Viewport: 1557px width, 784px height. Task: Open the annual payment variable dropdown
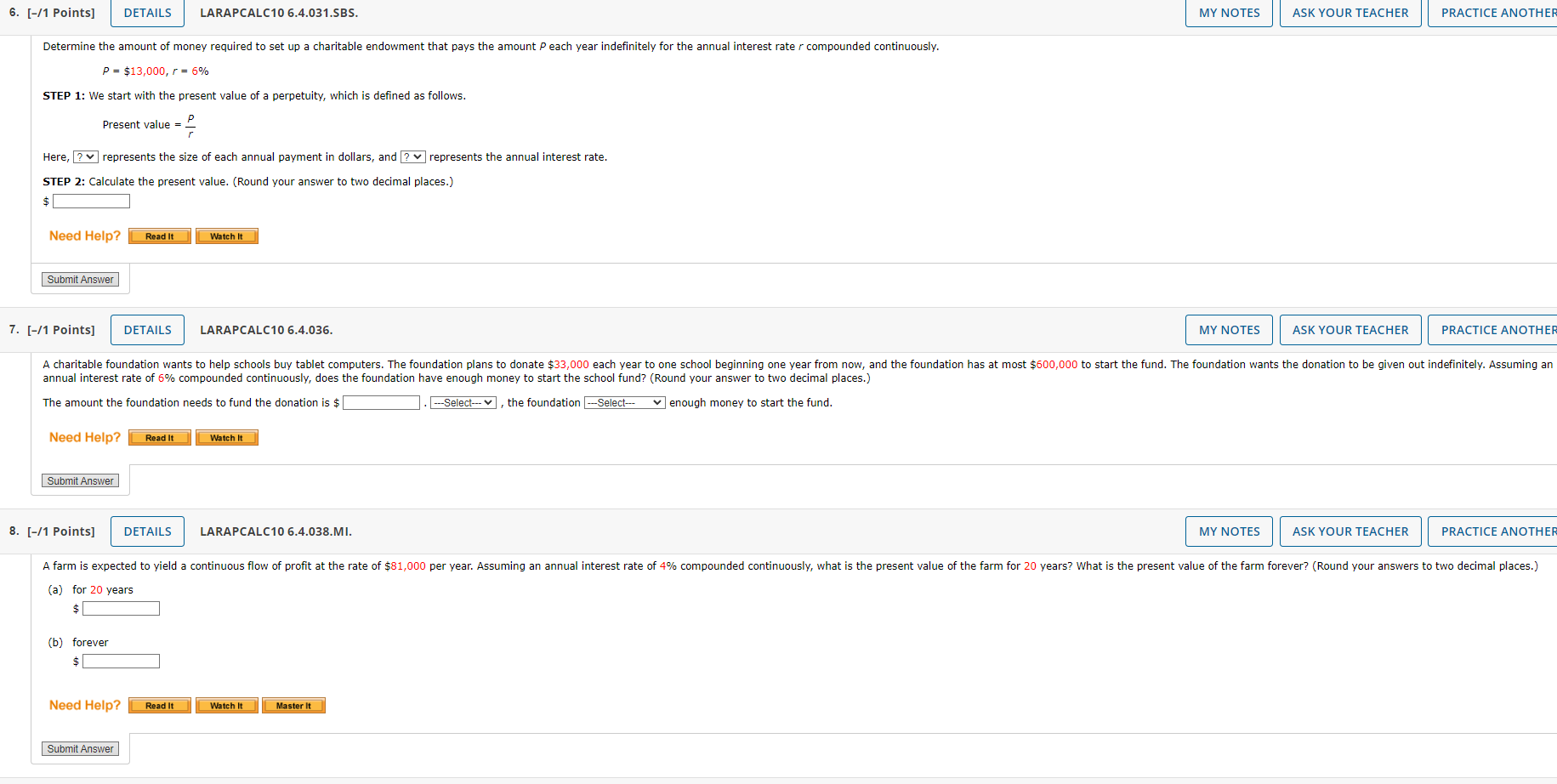pos(85,156)
